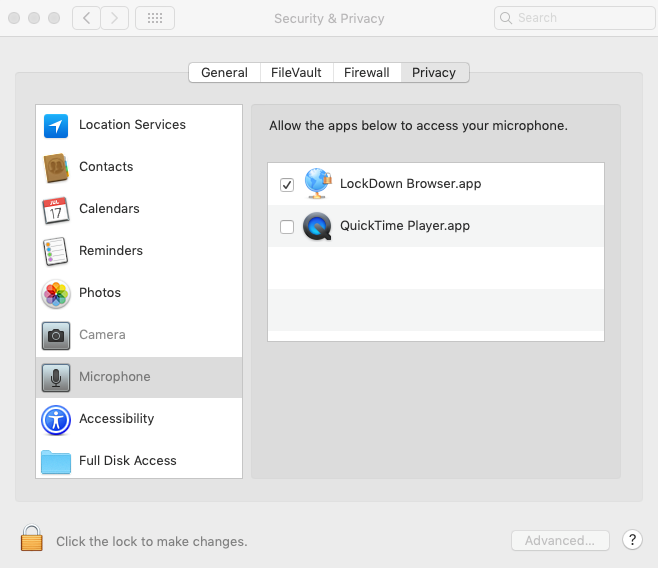Select the Reminders list icon
658x568 pixels.
click(x=56, y=252)
